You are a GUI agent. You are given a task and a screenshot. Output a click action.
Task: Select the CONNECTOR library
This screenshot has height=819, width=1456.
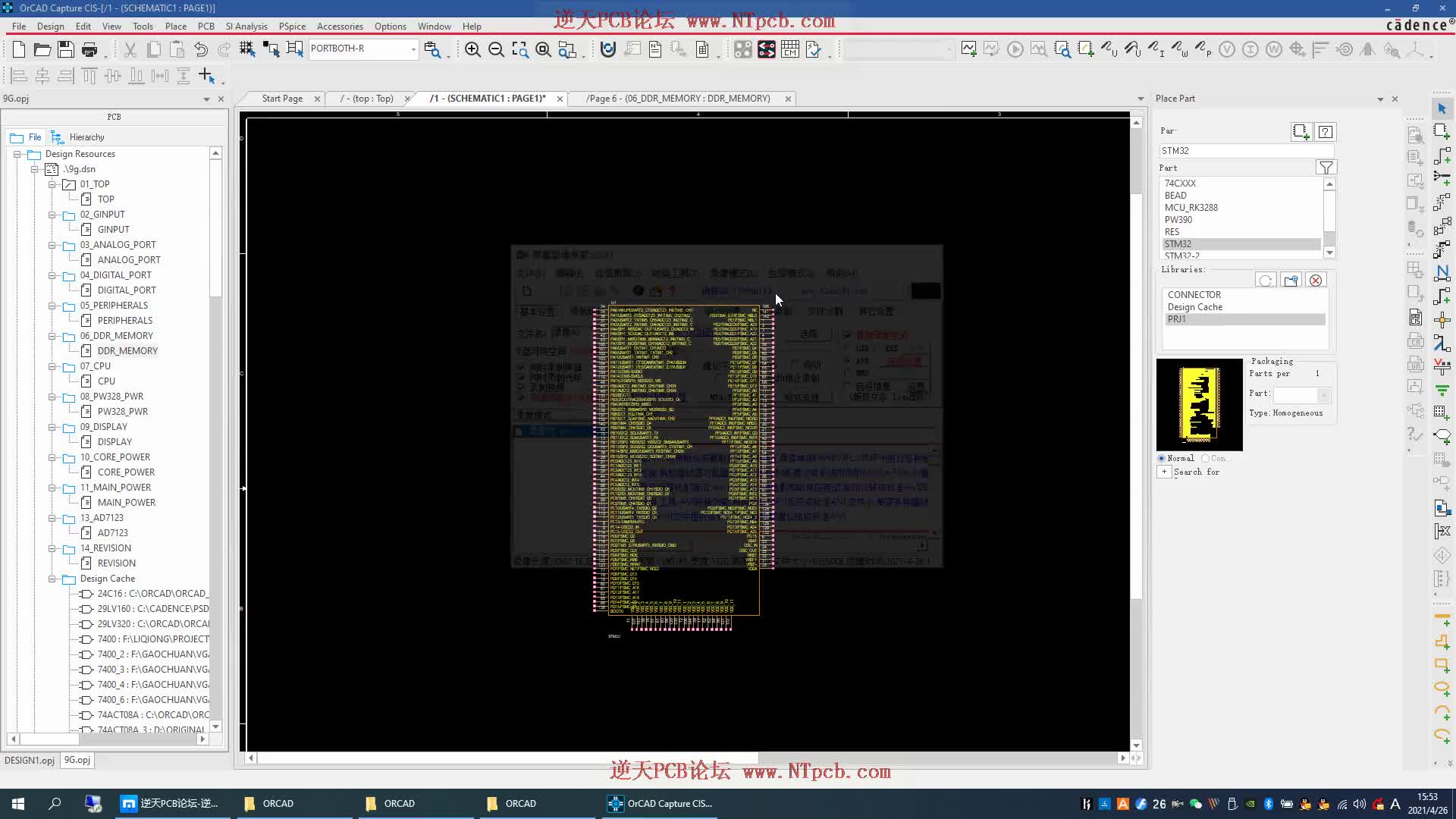1194,295
